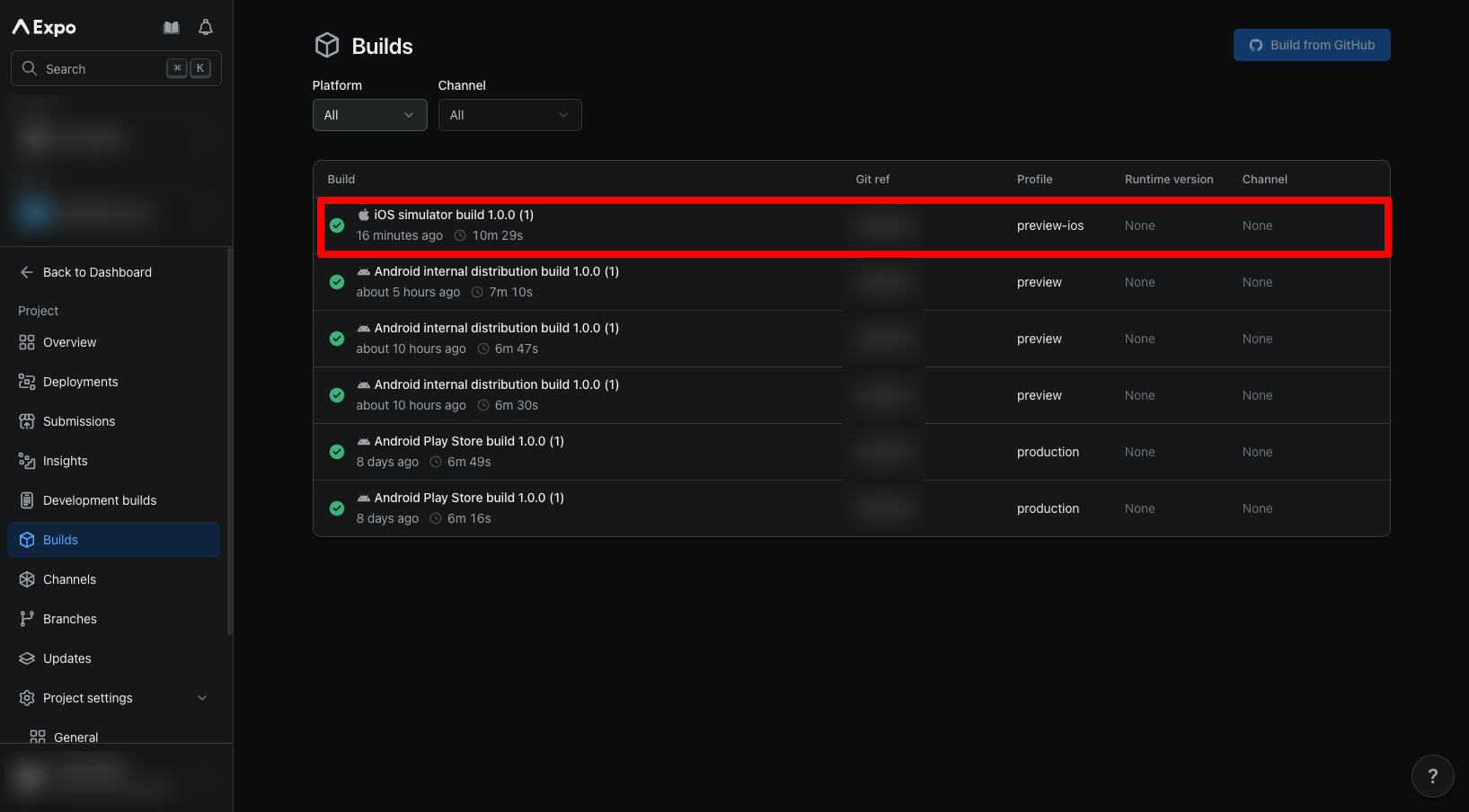The width and height of the screenshot is (1469, 812).
Task: Open Branches in the sidebar
Action: click(113, 619)
